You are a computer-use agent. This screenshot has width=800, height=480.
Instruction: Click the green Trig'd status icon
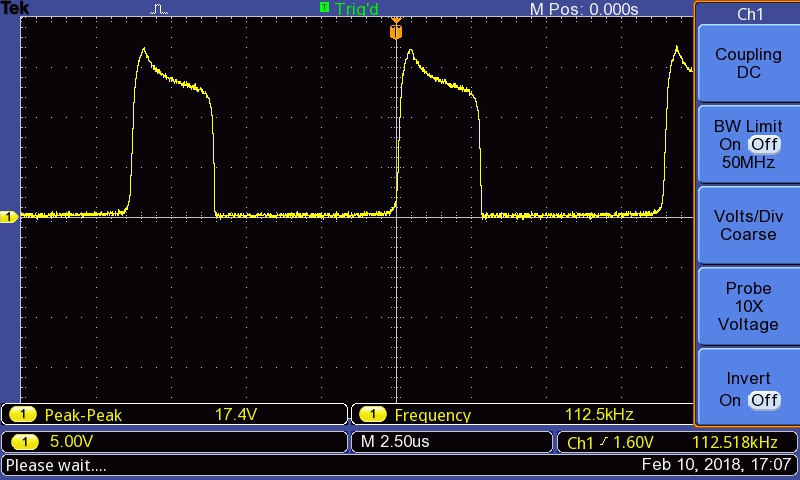(x=324, y=7)
